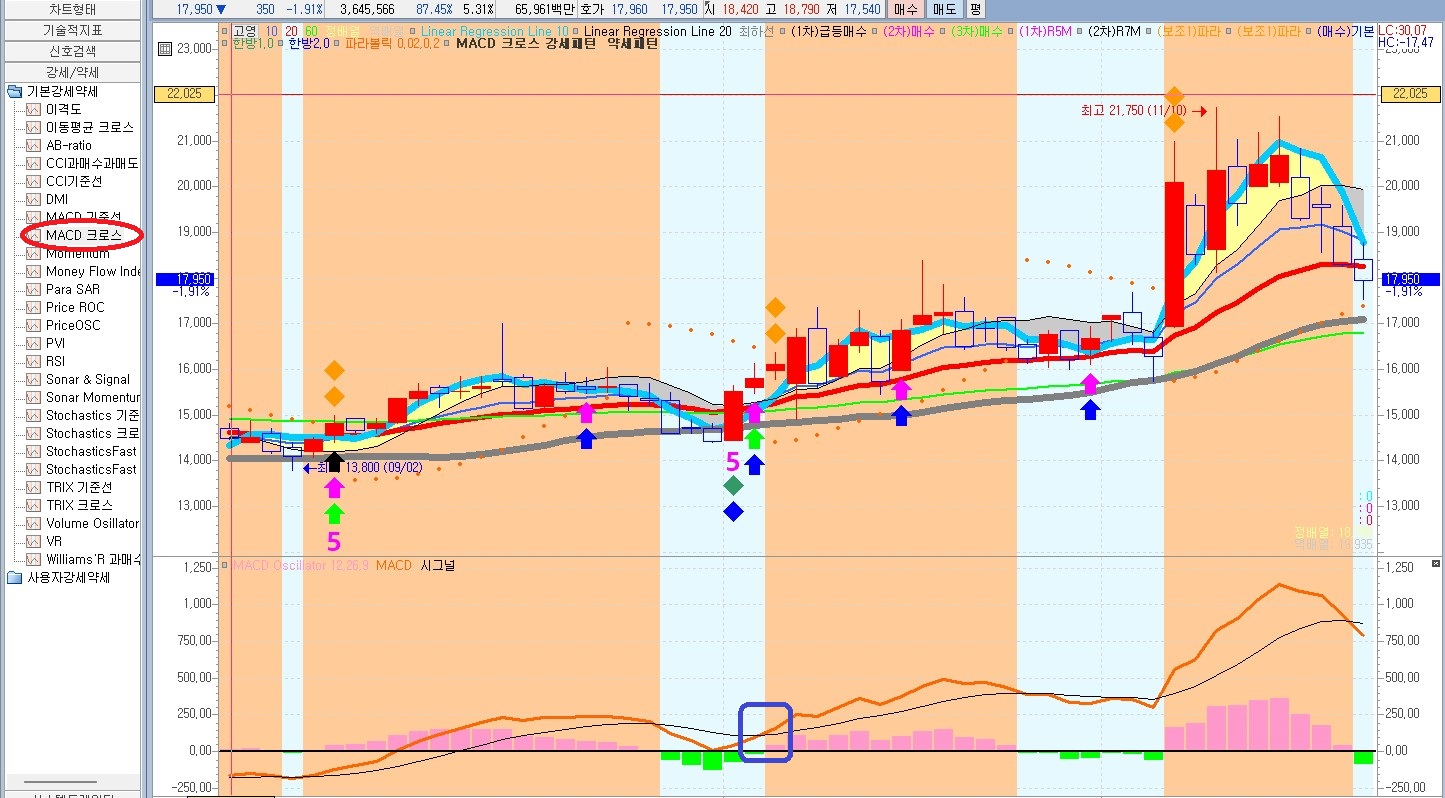The width and height of the screenshot is (1445, 798).
Task: Select the Price ROC indicator icon
Action: [33, 308]
